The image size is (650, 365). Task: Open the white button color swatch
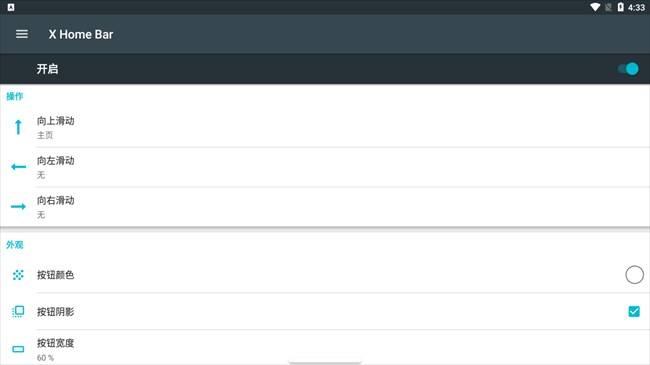click(x=634, y=275)
